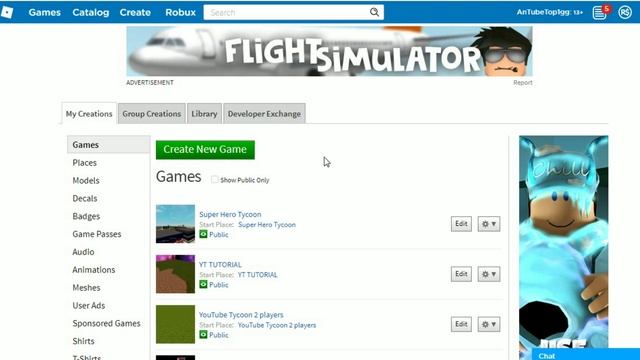Viewport: 640px width, 360px height.
Task: Open gear dropdown for YouTube Tycoon 2 players
Action: pos(489,324)
